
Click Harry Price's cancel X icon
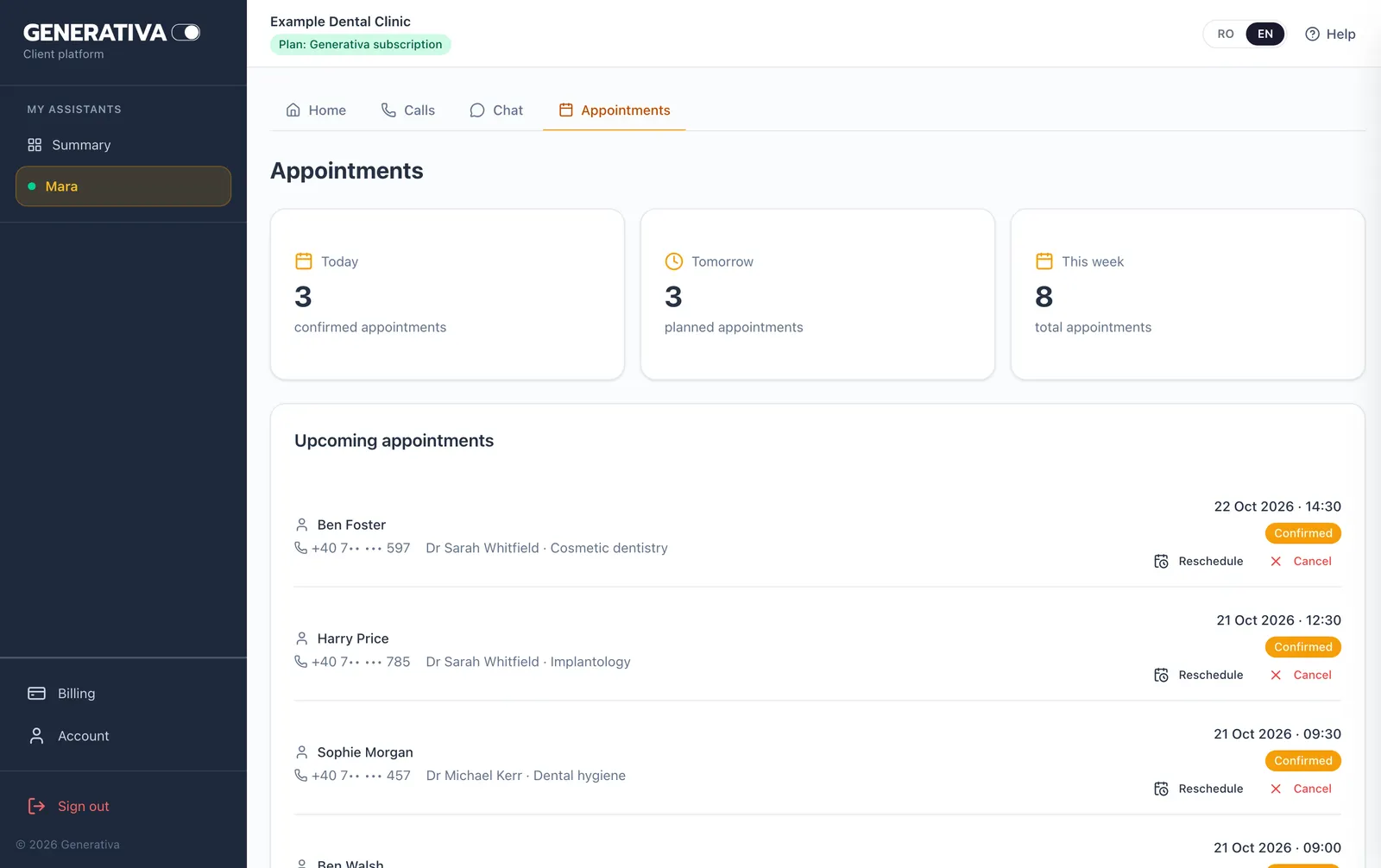coord(1276,676)
